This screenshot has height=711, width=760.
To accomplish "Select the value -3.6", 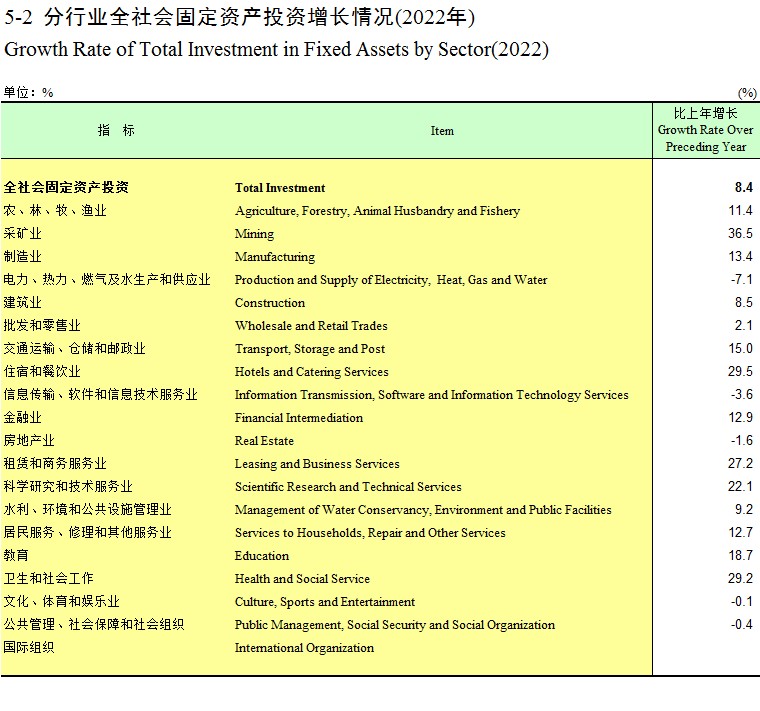I will [742, 394].
